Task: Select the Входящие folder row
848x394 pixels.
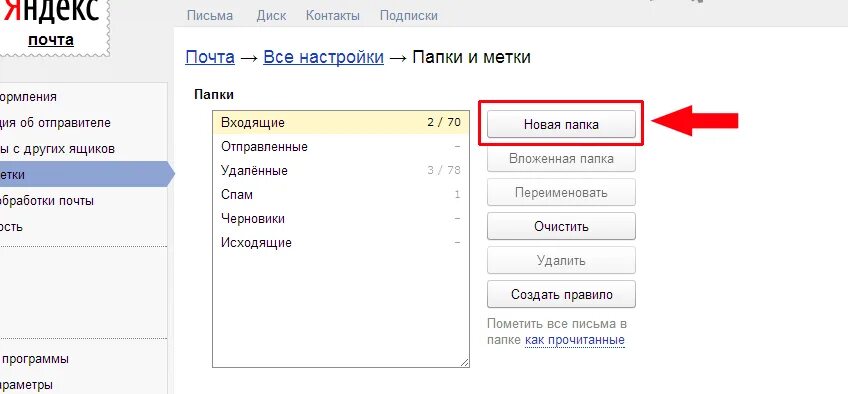Action: [x=341, y=123]
